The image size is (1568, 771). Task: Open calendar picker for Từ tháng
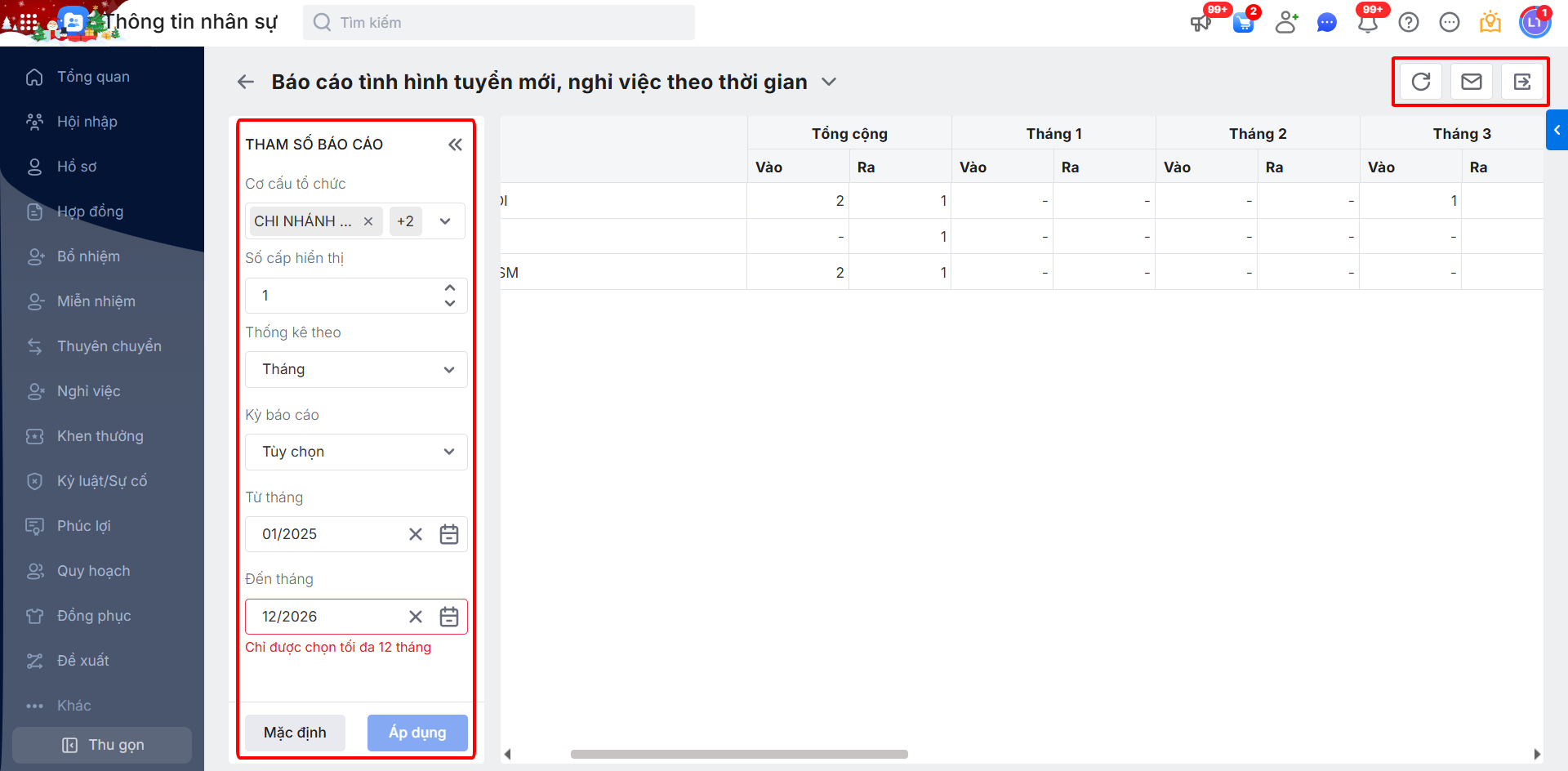click(449, 534)
